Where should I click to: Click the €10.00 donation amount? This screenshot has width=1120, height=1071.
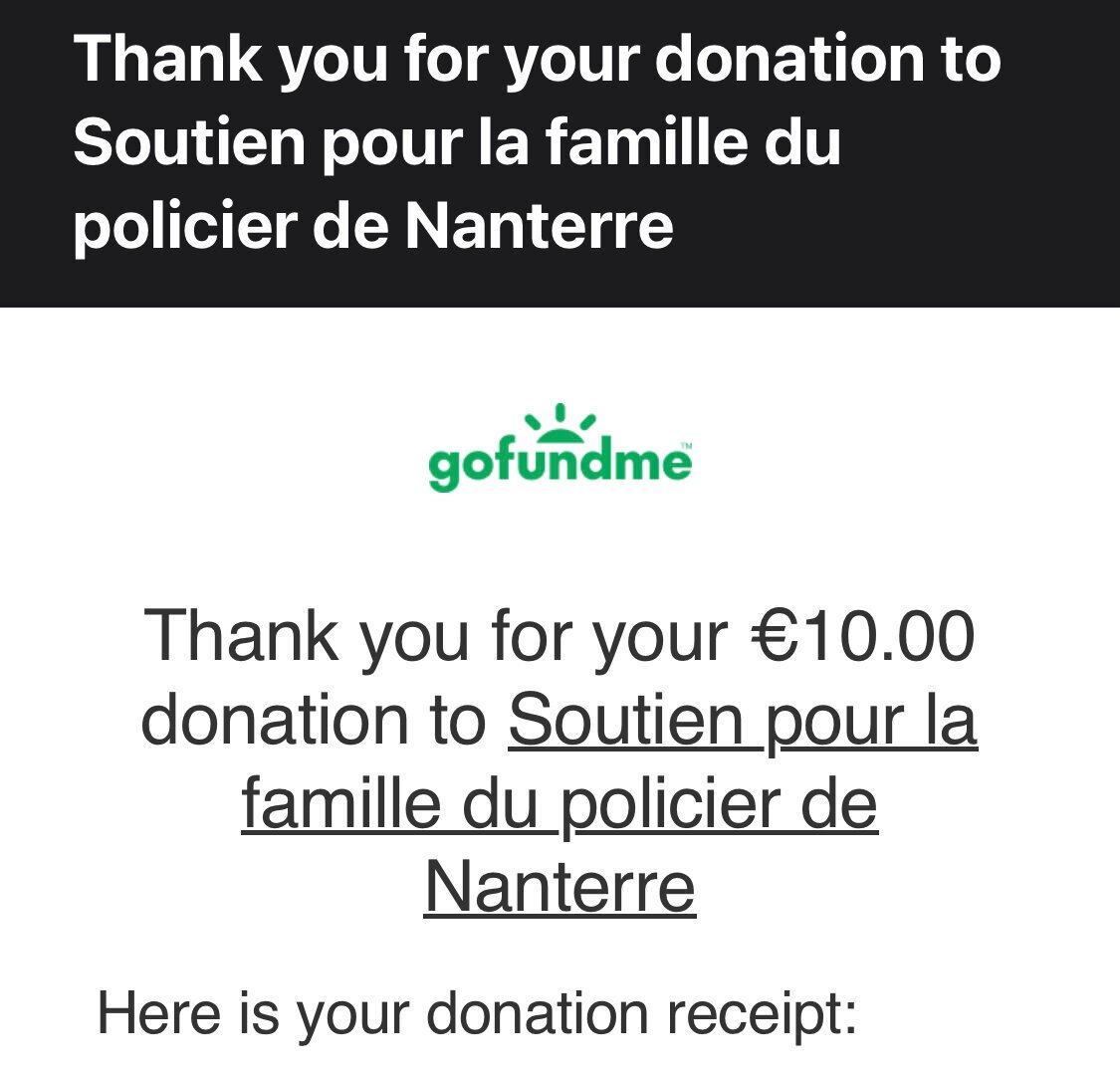863,635
